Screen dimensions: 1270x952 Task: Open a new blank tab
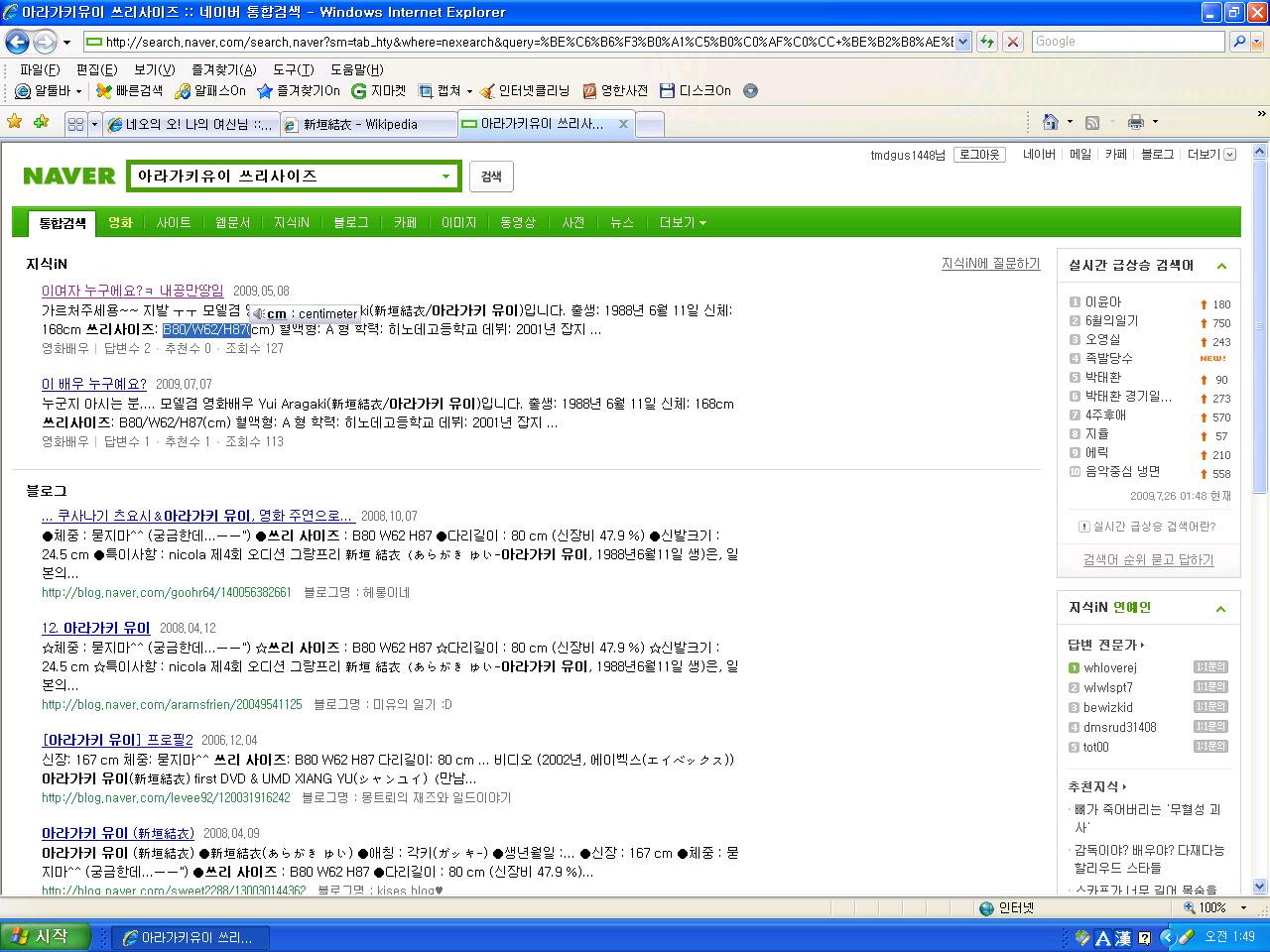coord(649,125)
